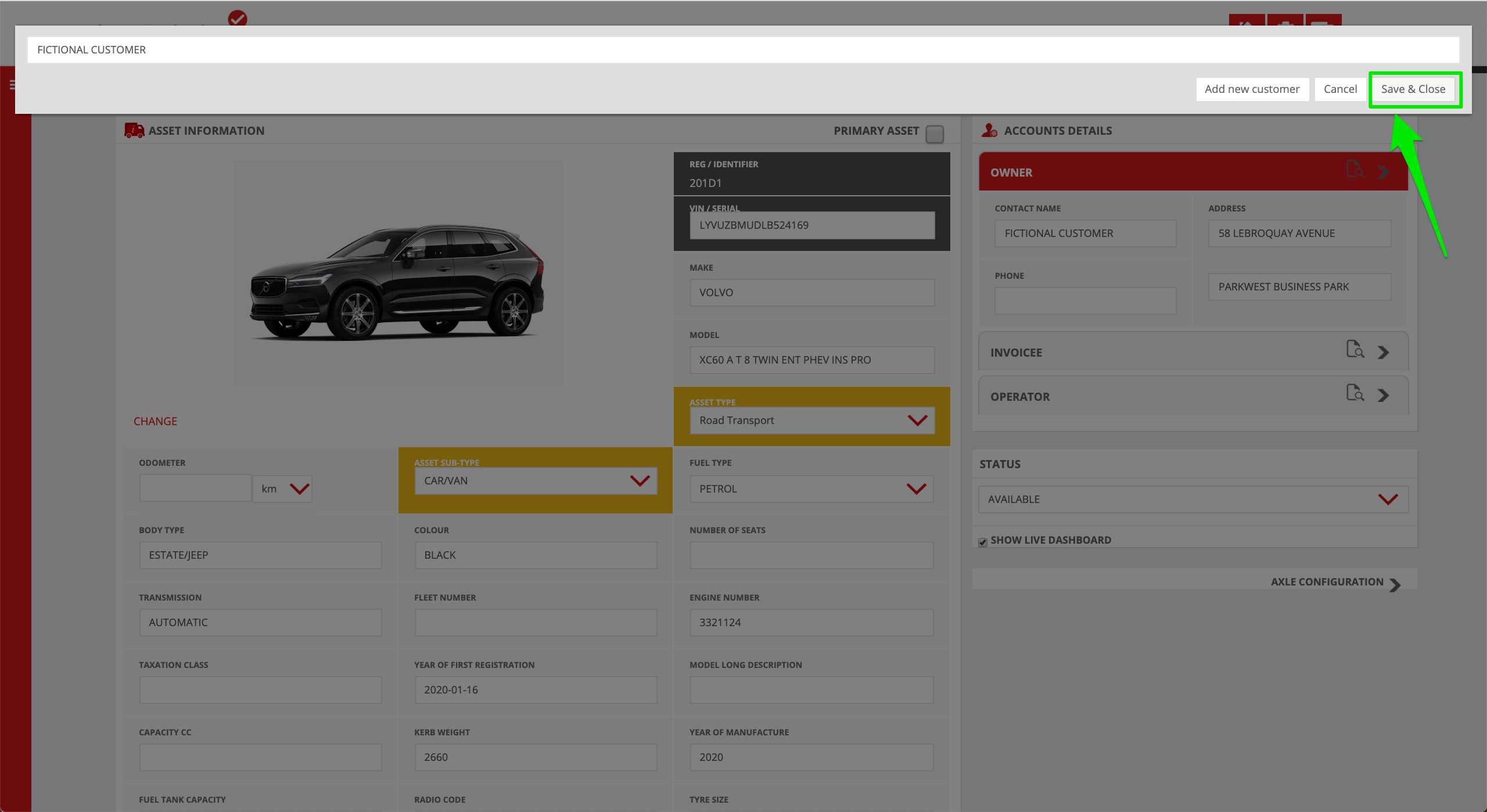
Task: Click the Body Type field ESTATE/JEEP
Action: point(260,555)
